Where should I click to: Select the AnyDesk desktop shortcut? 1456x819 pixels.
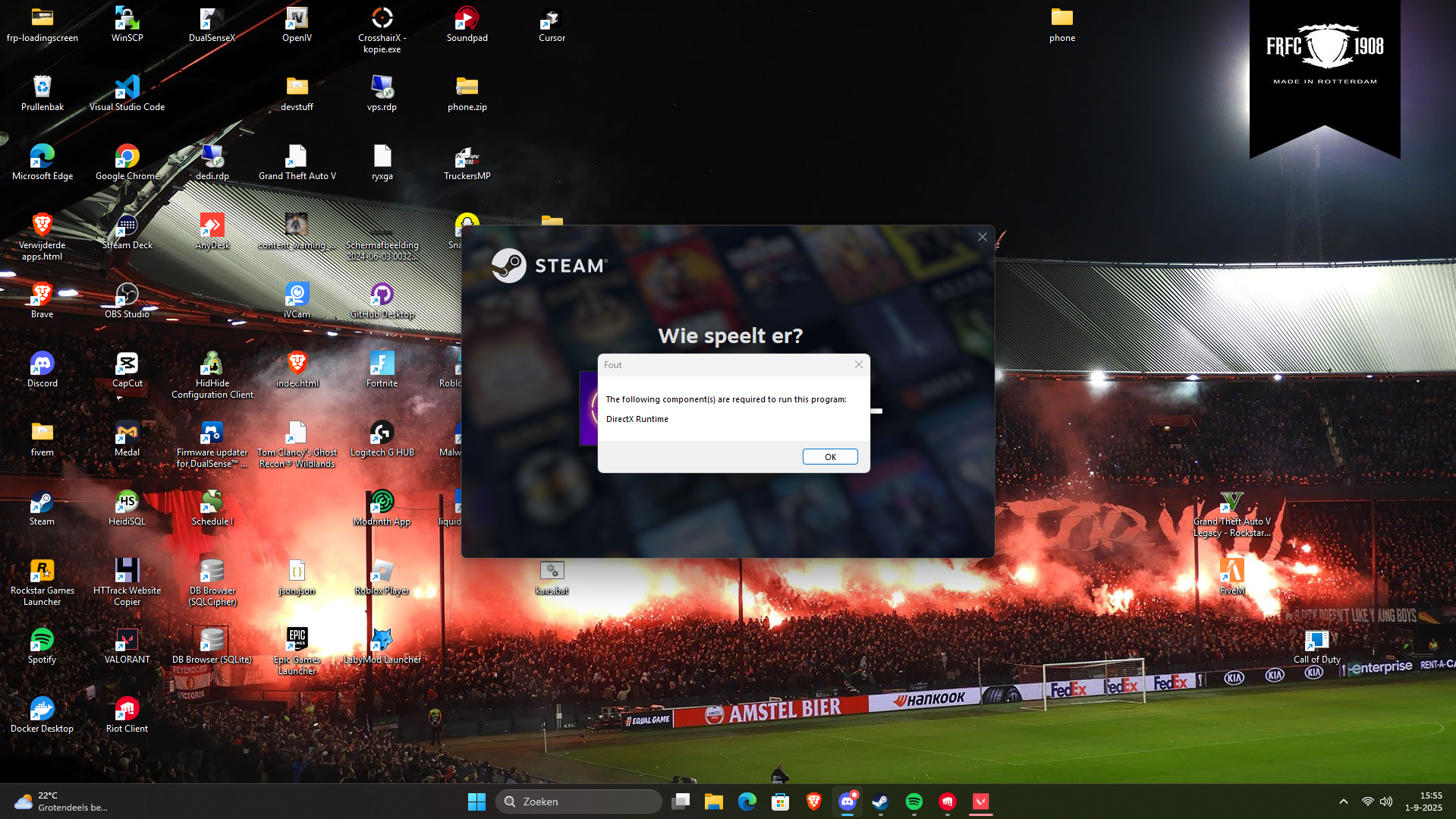(x=212, y=232)
